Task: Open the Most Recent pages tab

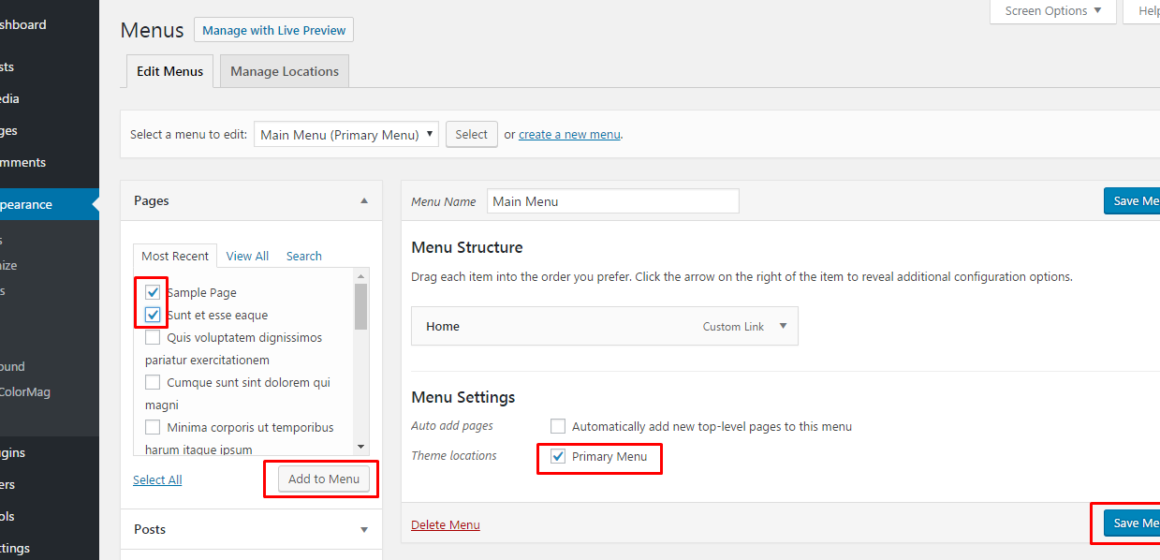Action: [175, 256]
